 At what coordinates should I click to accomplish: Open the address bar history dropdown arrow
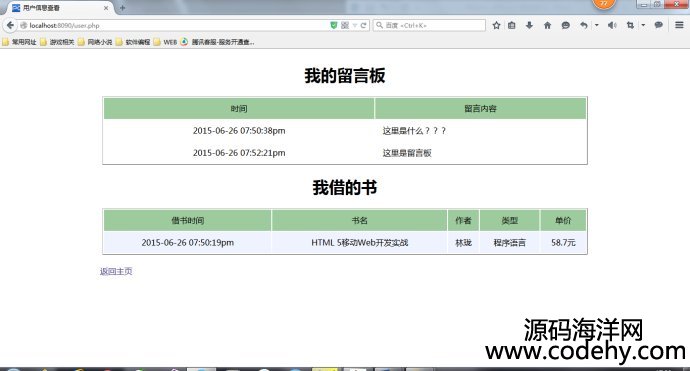(354, 26)
